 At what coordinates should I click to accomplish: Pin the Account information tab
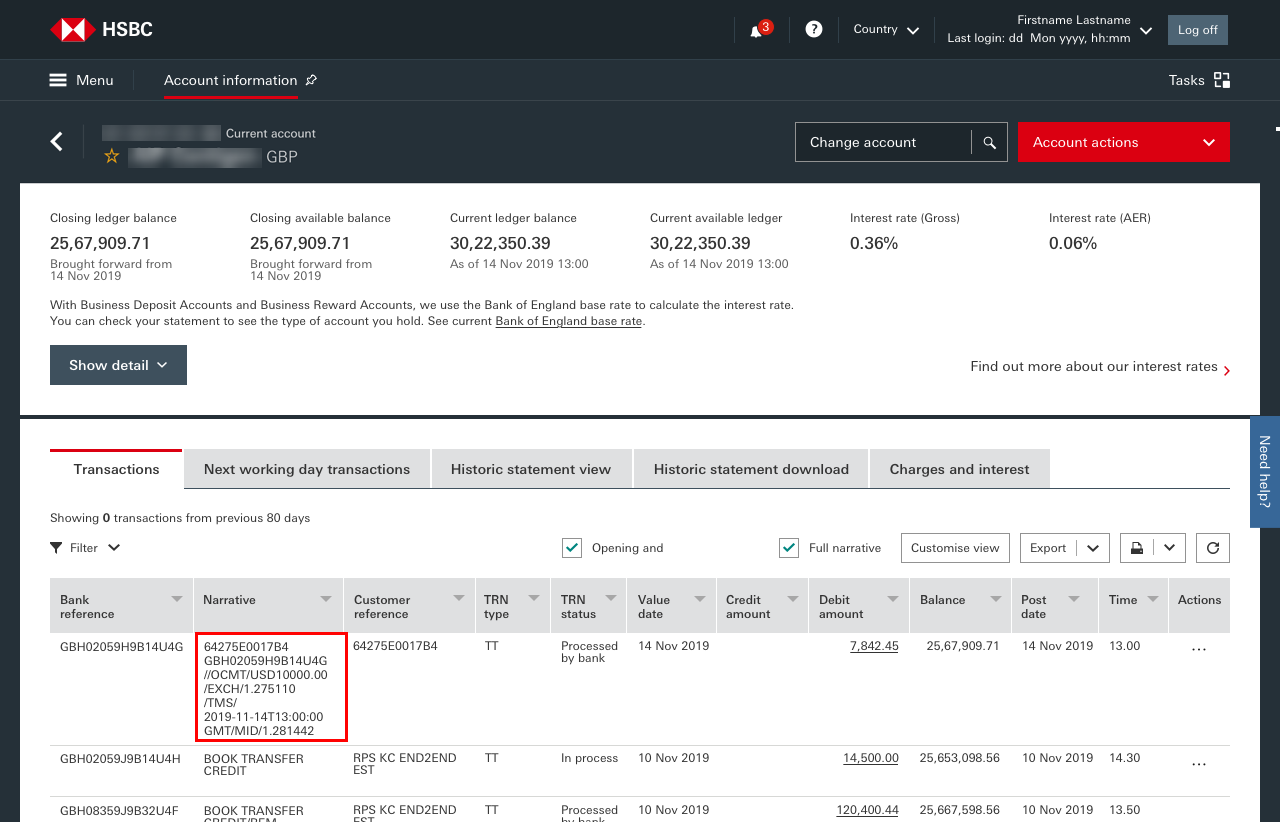pos(311,80)
